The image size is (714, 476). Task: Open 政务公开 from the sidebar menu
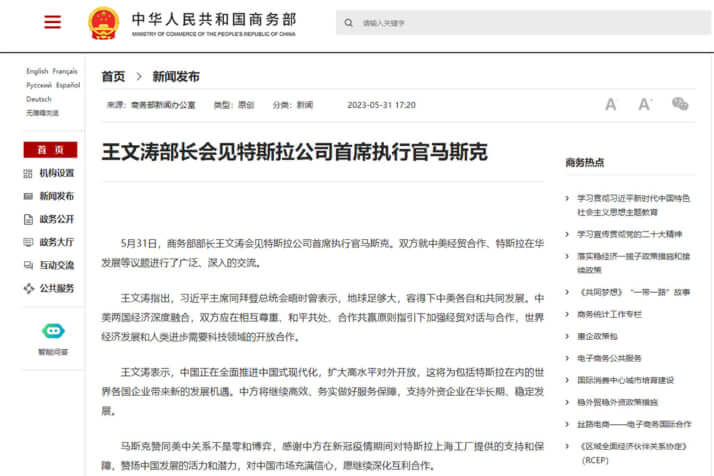[x=56, y=219]
